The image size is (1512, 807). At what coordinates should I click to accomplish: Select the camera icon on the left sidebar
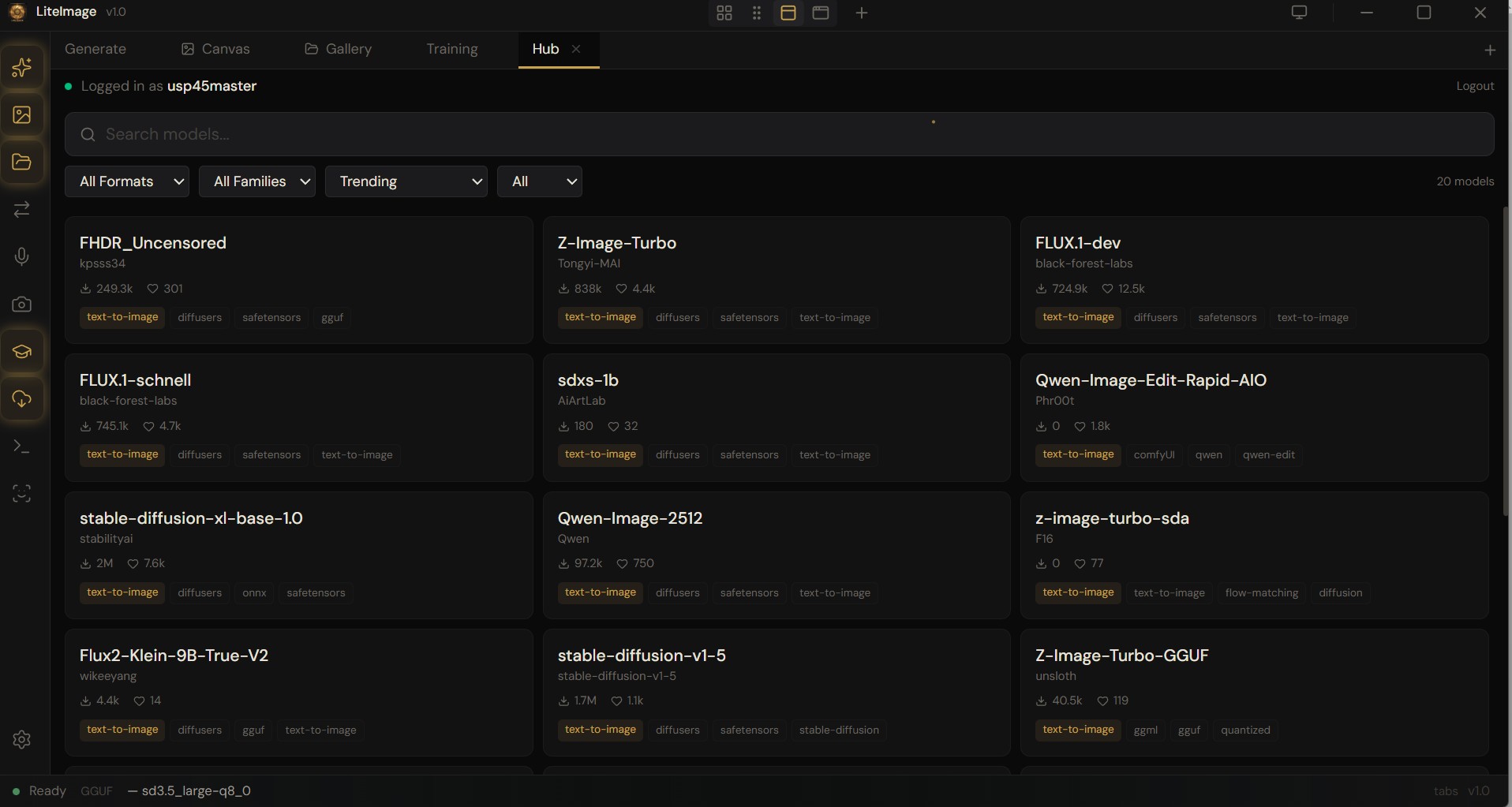coord(21,304)
